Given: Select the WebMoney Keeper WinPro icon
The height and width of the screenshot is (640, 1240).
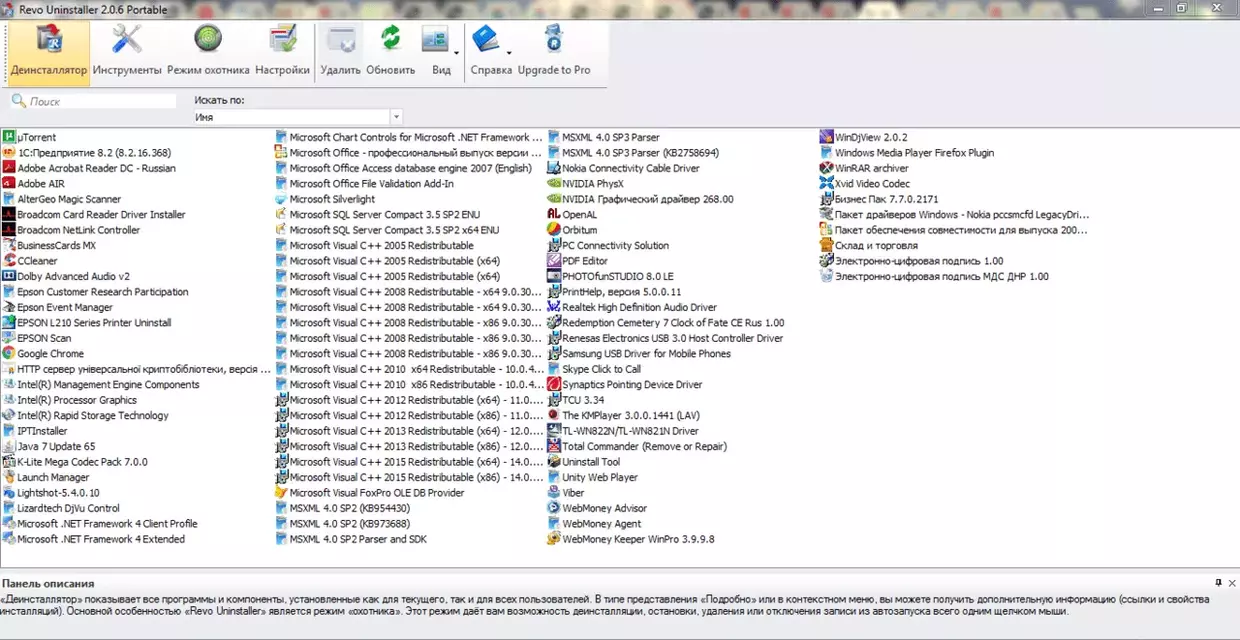Looking at the screenshot, I should point(554,539).
